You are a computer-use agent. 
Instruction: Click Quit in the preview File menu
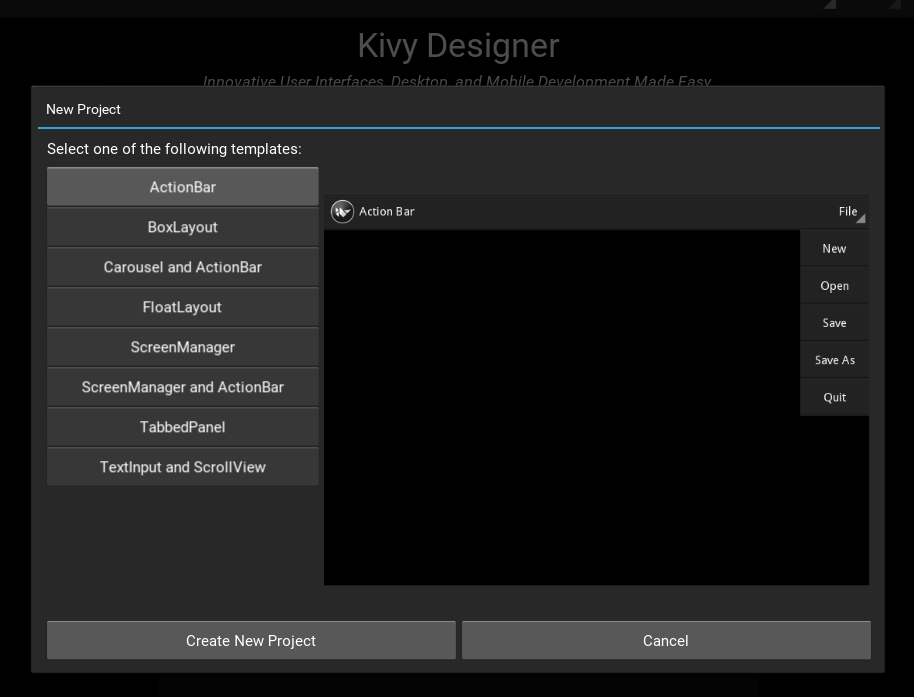834,397
